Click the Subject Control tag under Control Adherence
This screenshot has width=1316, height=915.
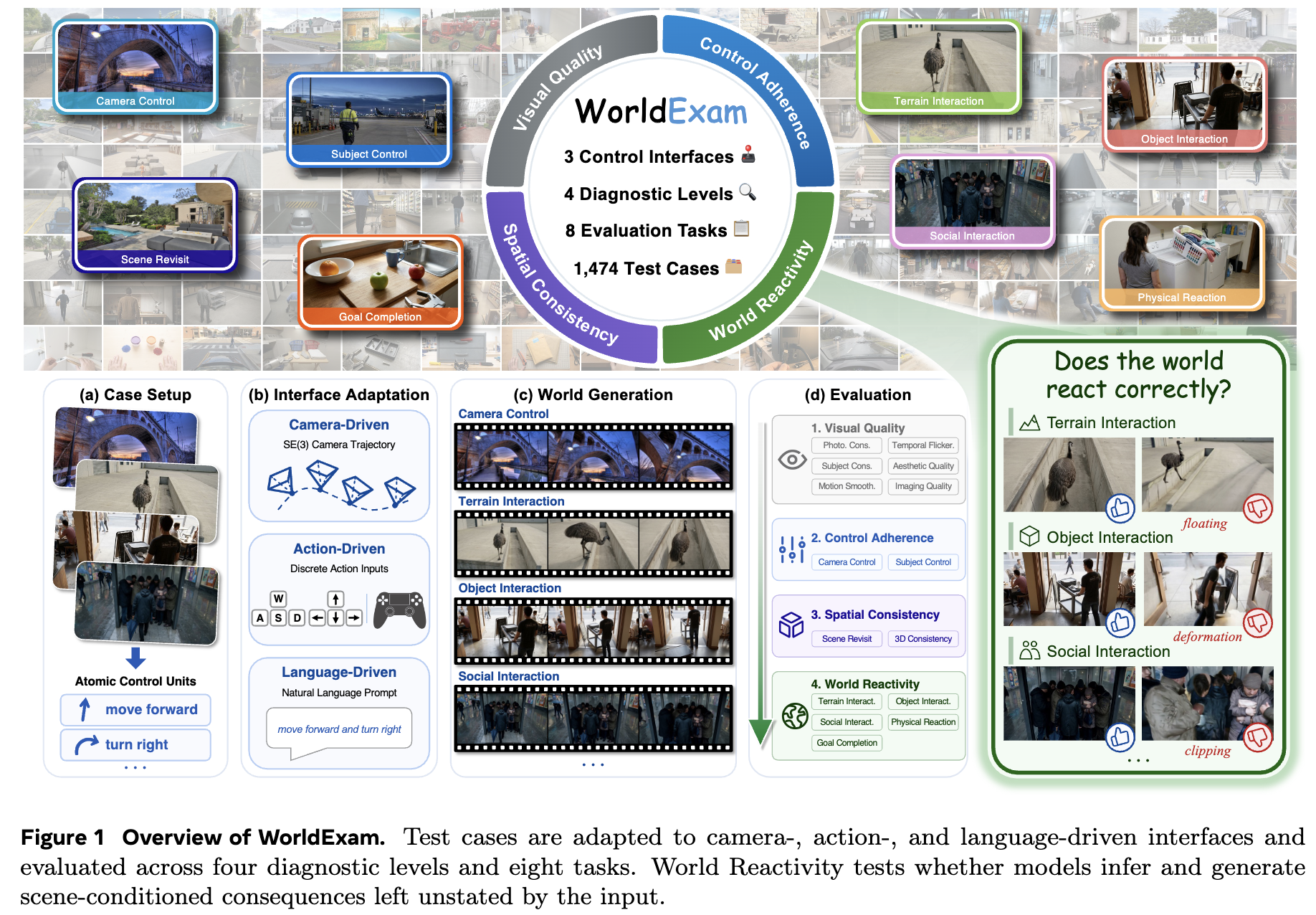pyautogui.click(x=923, y=562)
